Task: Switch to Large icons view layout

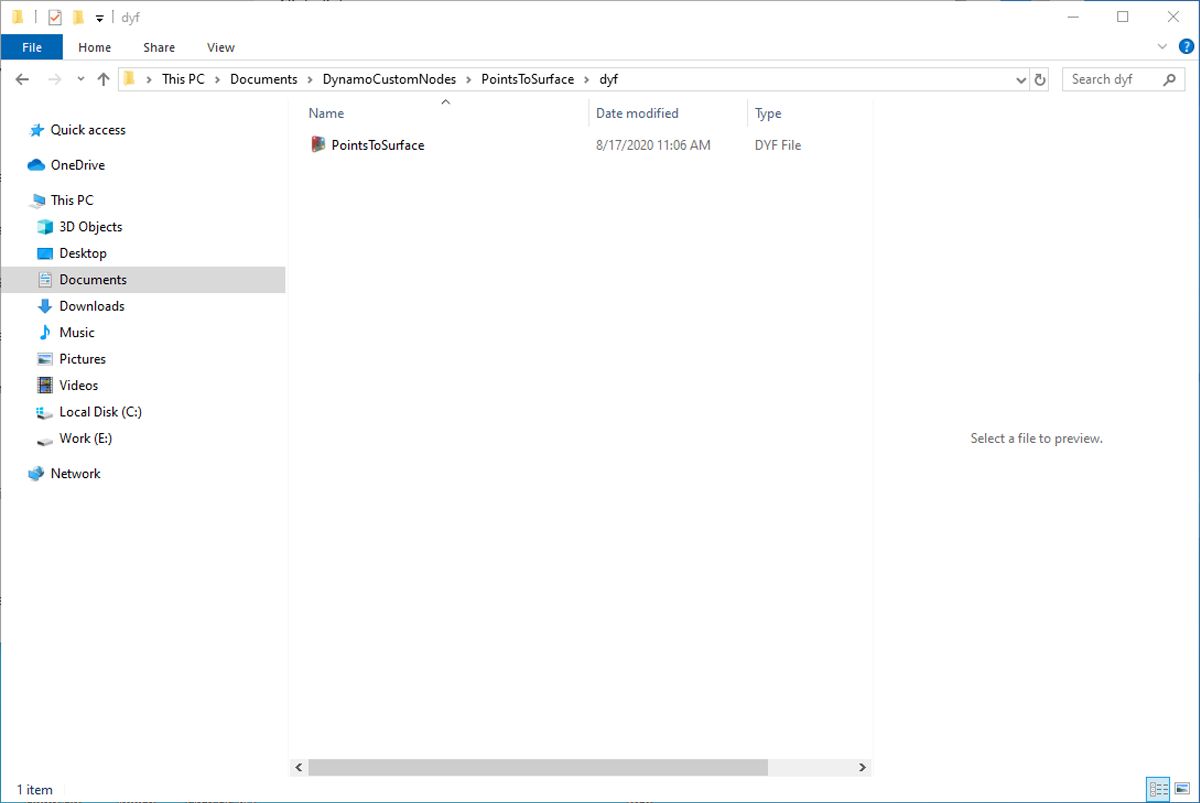Action: [1181, 789]
